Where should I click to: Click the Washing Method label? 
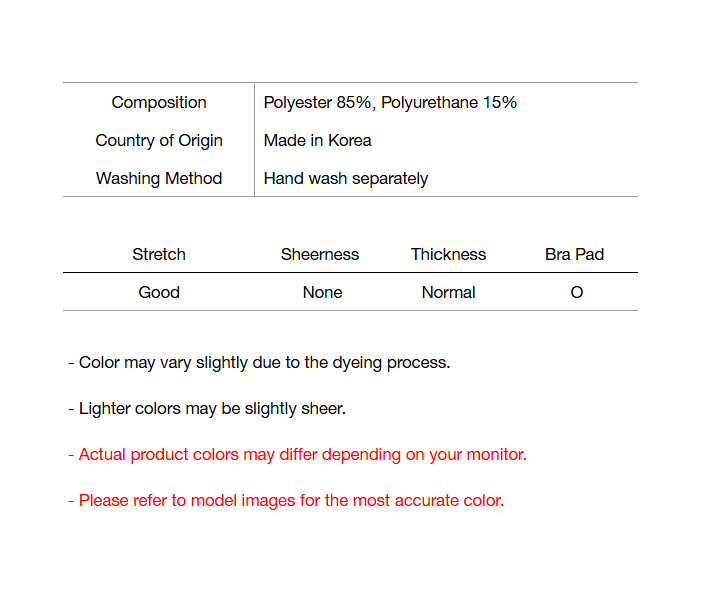pos(159,178)
